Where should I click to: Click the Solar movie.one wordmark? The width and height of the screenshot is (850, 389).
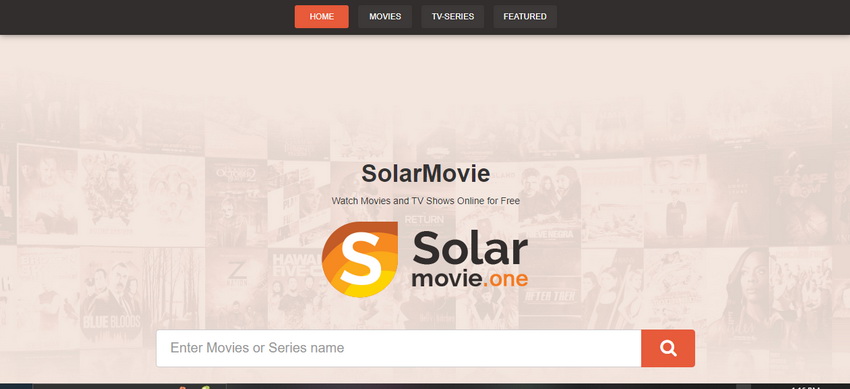tap(470, 259)
